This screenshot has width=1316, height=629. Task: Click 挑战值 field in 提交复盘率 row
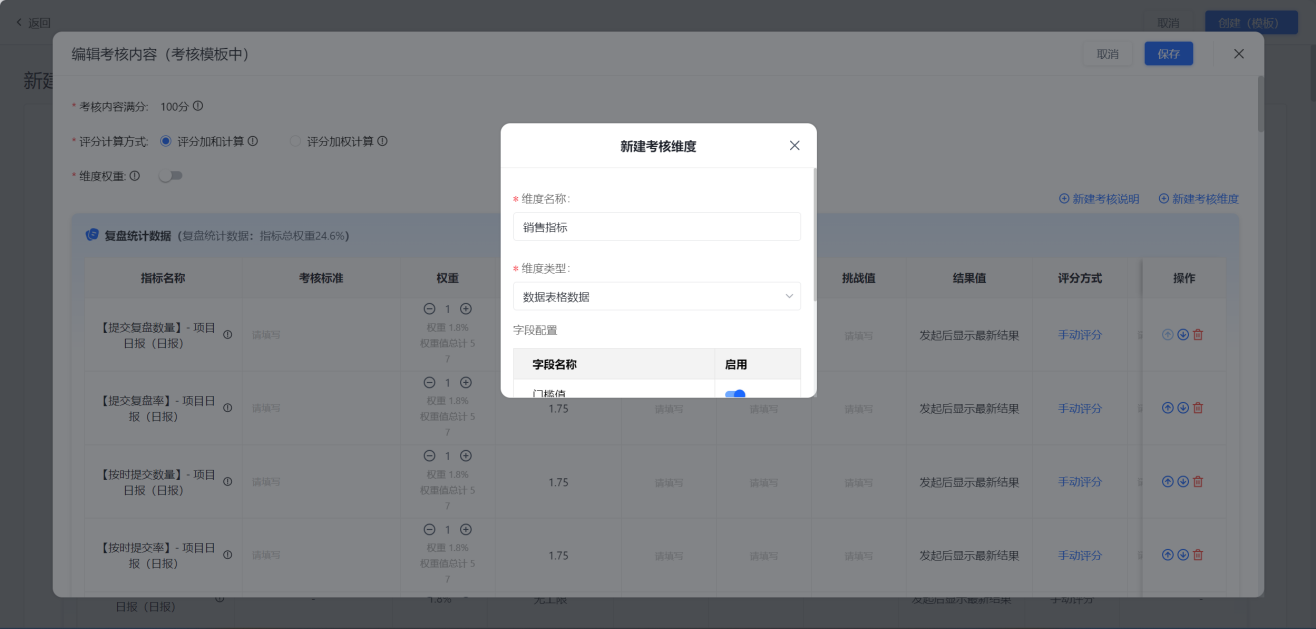pyautogui.click(x=858, y=408)
